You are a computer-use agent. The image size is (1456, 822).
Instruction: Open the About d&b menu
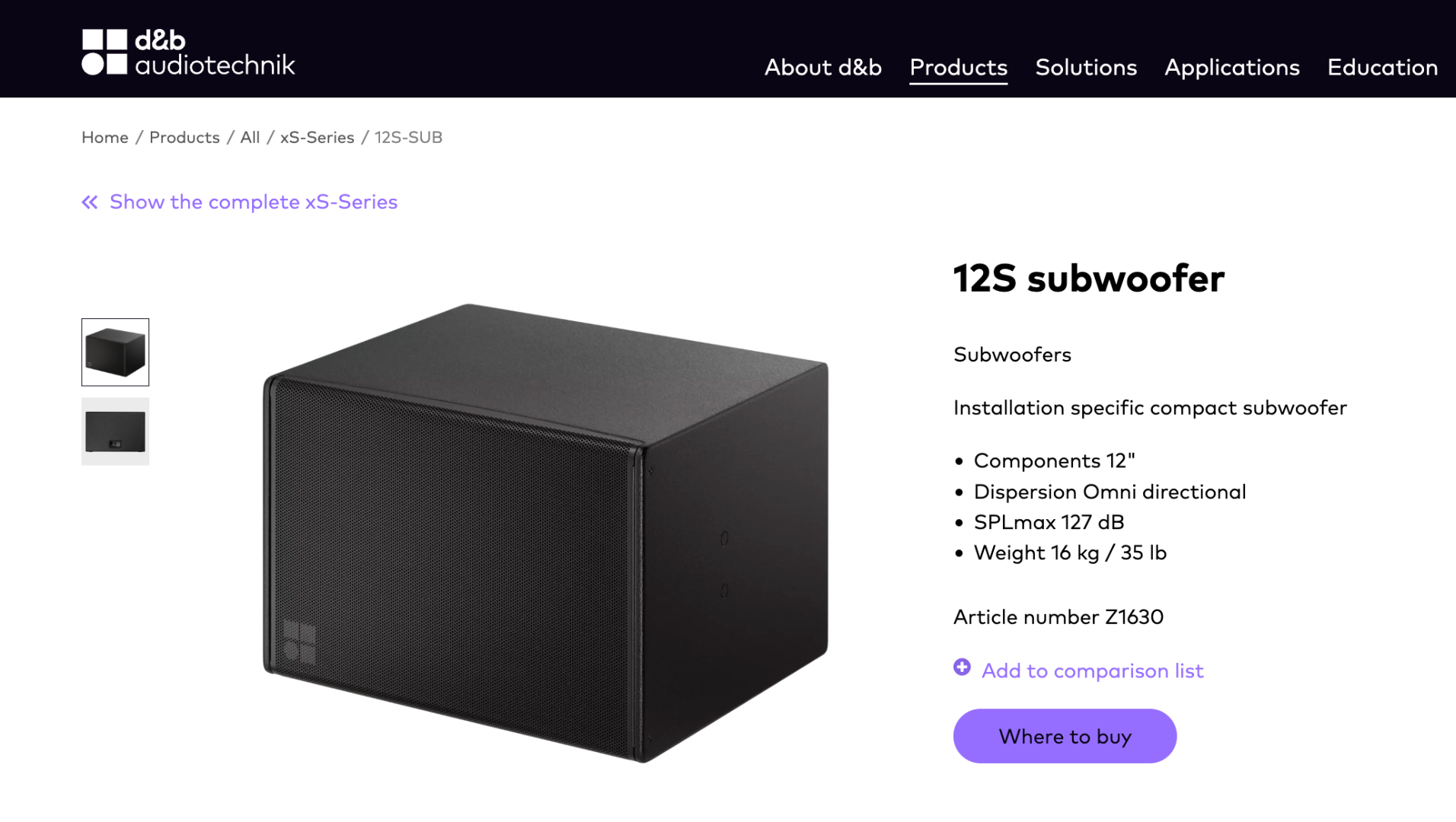822,67
